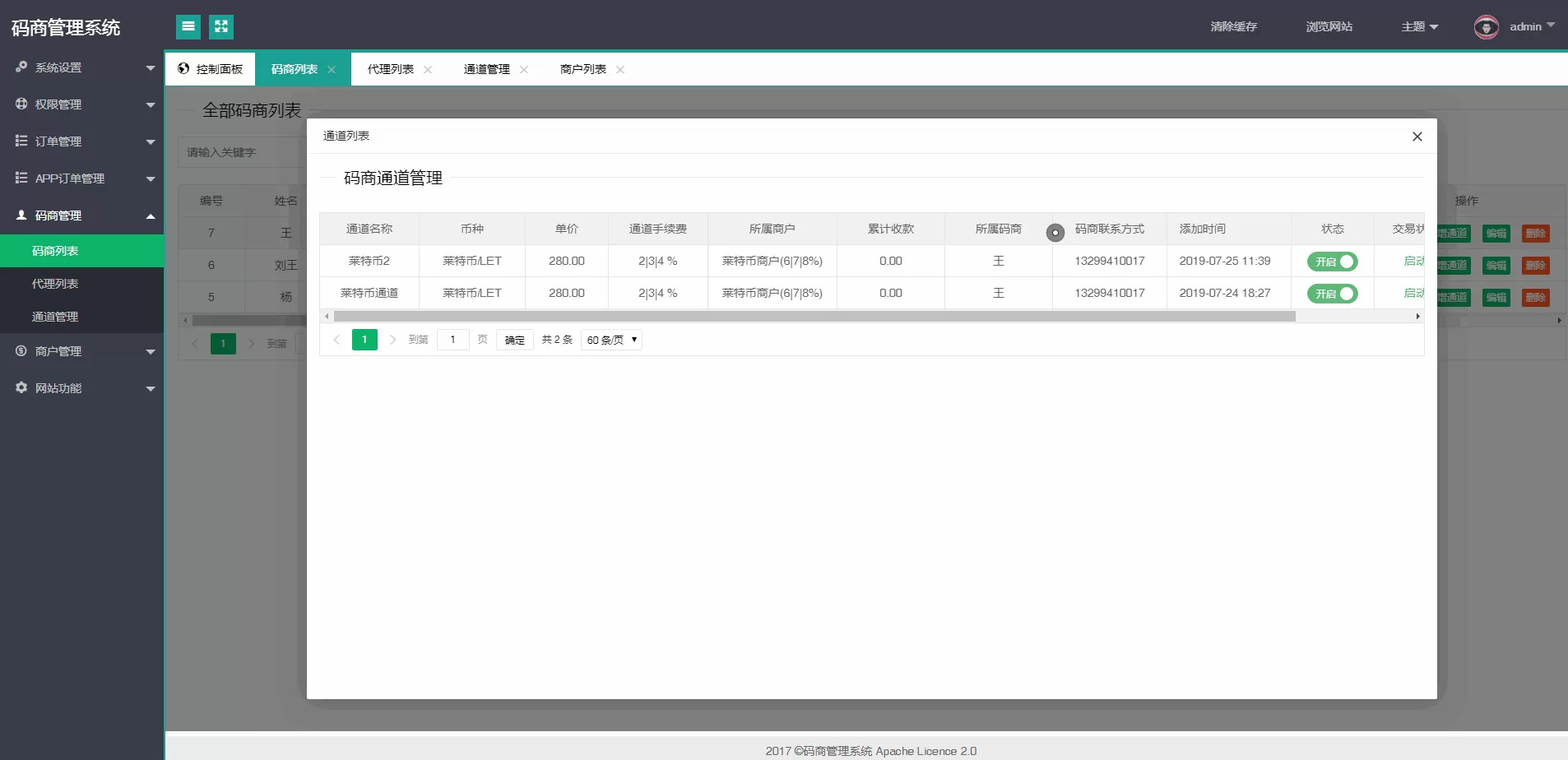Toggle 开启 switch for 莱特币通道 channel
The height and width of the screenshot is (760, 1568).
pyautogui.click(x=1331, y=293)
